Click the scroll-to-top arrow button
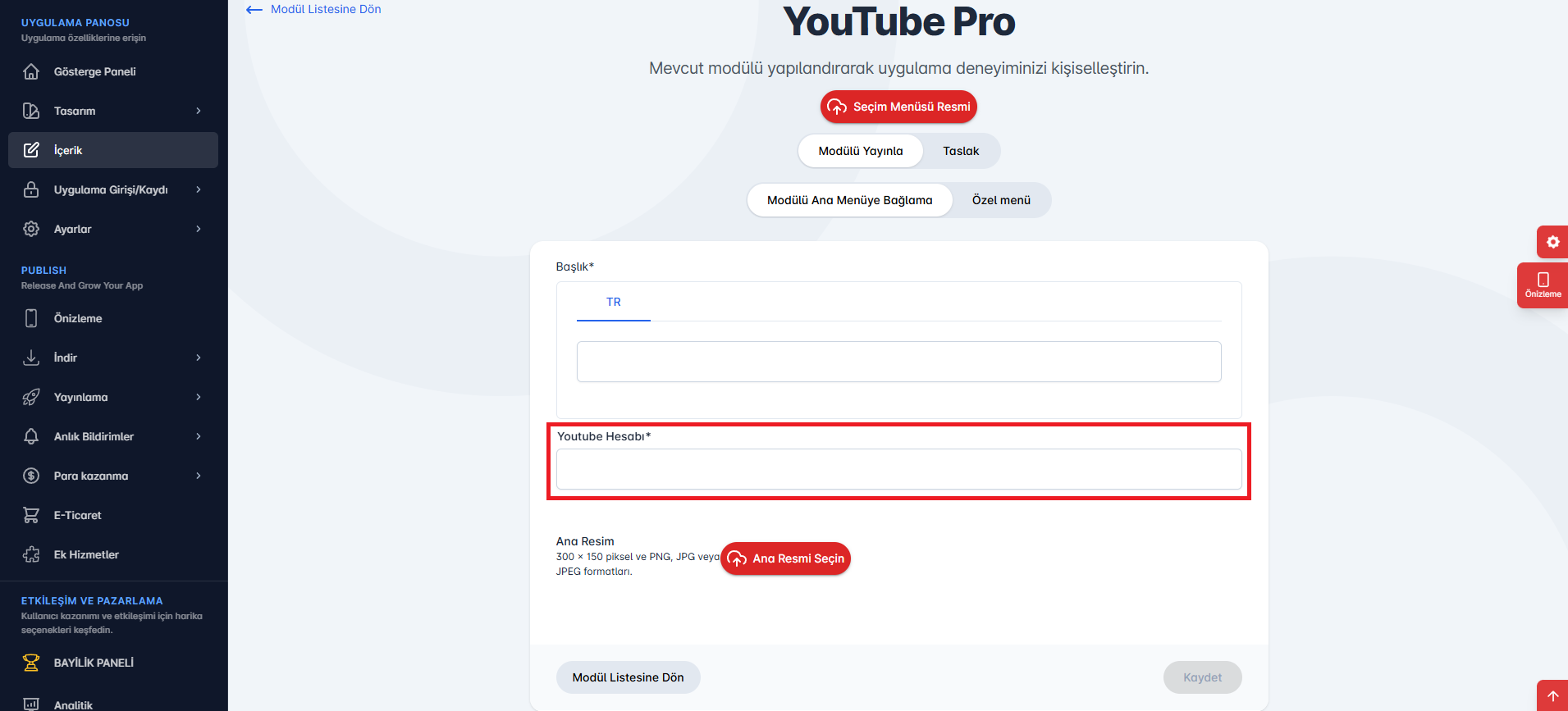The height and width of the screenshot is (711, 1568). [x=1552, y=695]
